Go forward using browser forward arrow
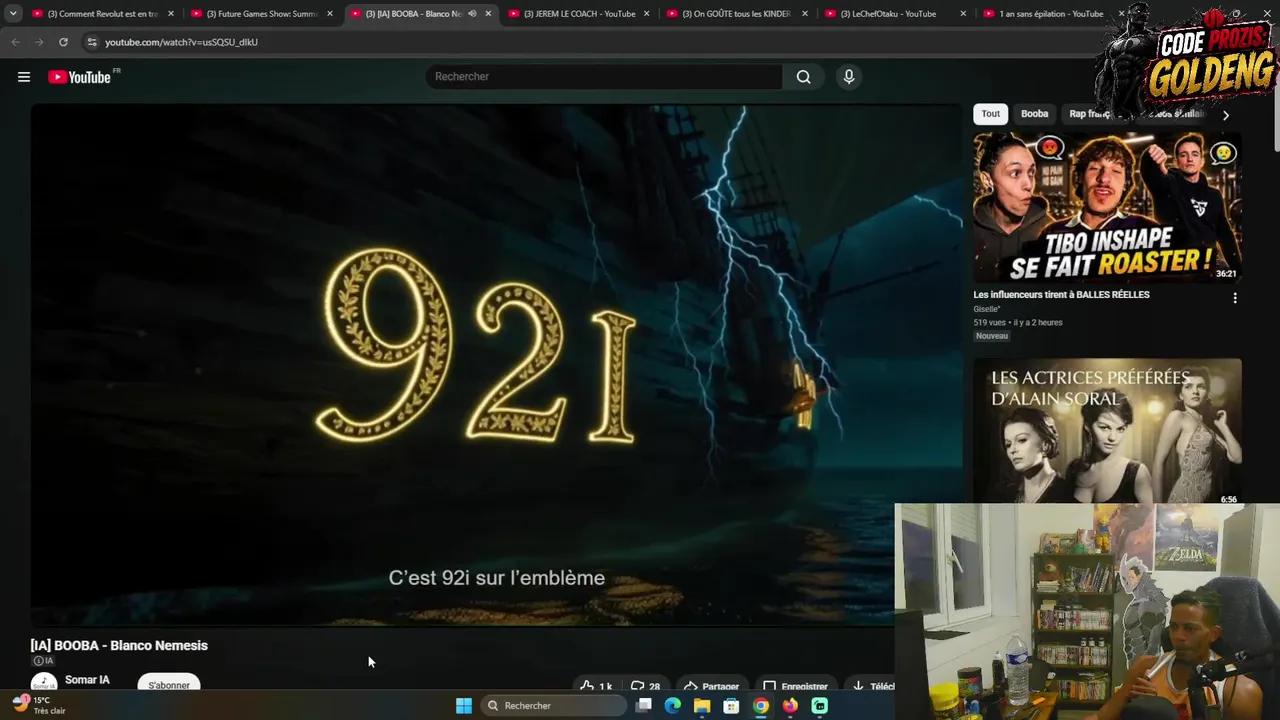This screenshot has width=1280, height=720. 39,42
